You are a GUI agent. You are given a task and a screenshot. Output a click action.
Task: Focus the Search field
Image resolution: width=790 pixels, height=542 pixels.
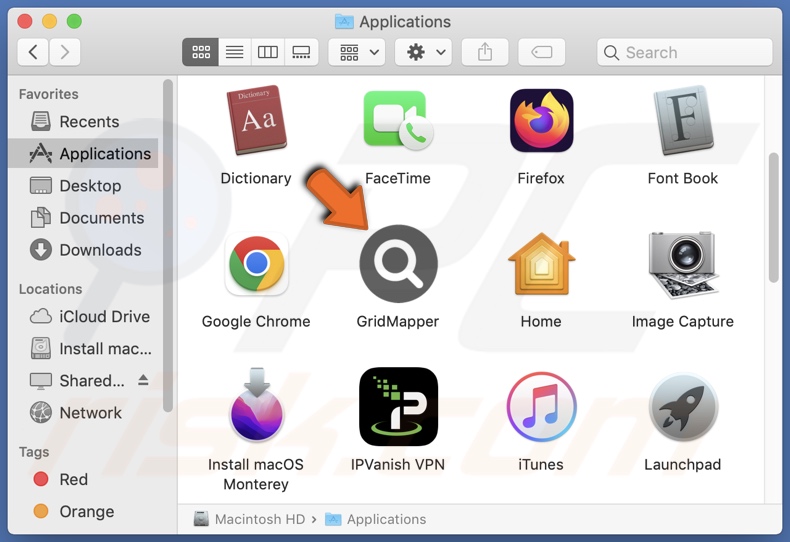coord(684,52)
